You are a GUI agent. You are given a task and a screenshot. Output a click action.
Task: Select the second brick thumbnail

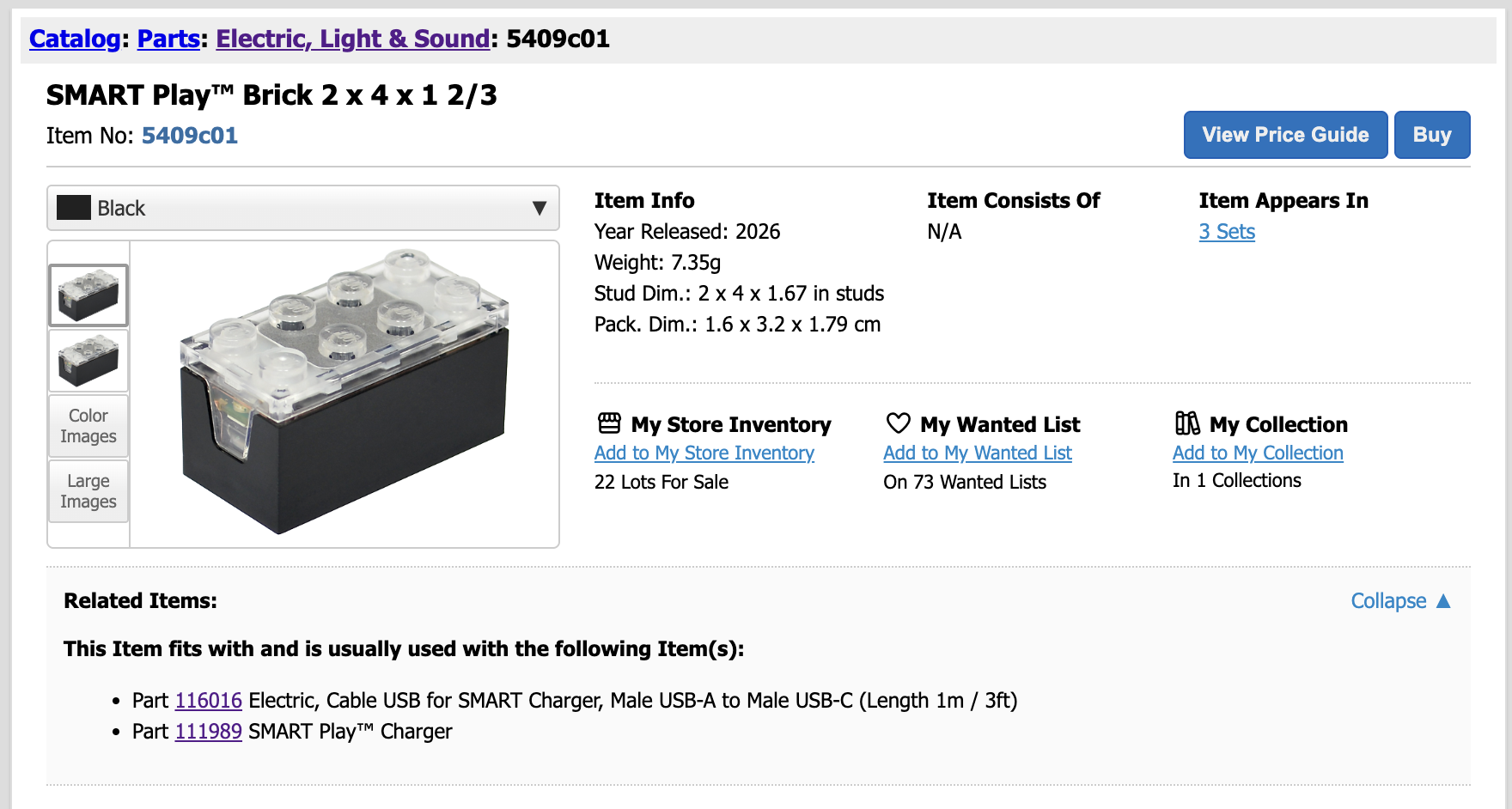(88, 361)
